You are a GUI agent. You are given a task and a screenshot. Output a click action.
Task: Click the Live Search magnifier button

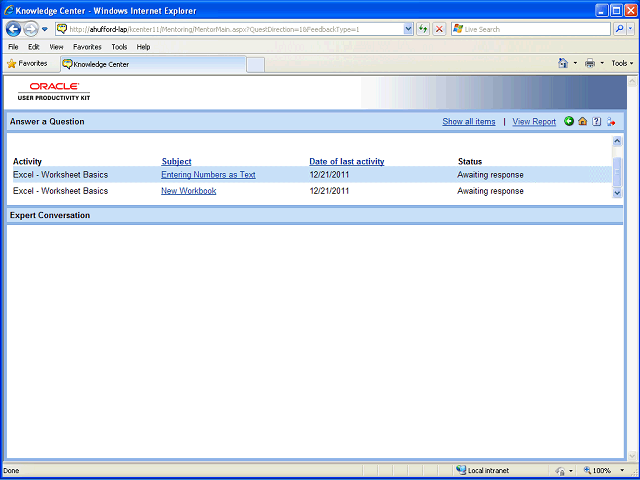tap(620, 29)
